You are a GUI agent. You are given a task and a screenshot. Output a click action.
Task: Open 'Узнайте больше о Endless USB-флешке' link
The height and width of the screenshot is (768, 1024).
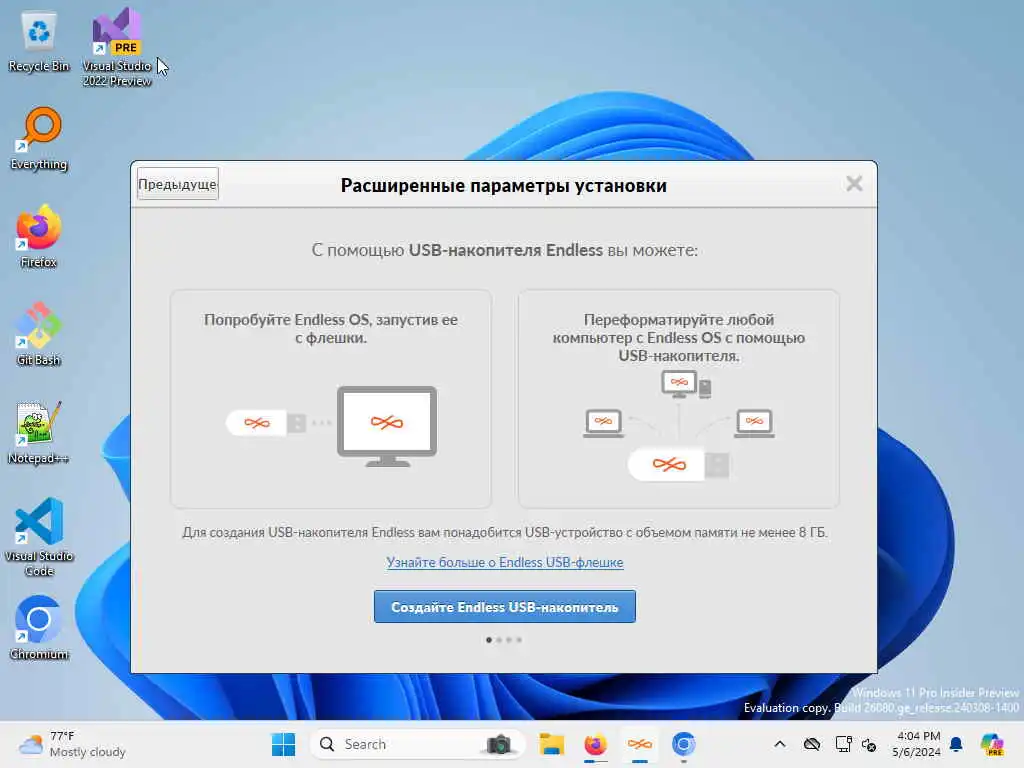504,562
